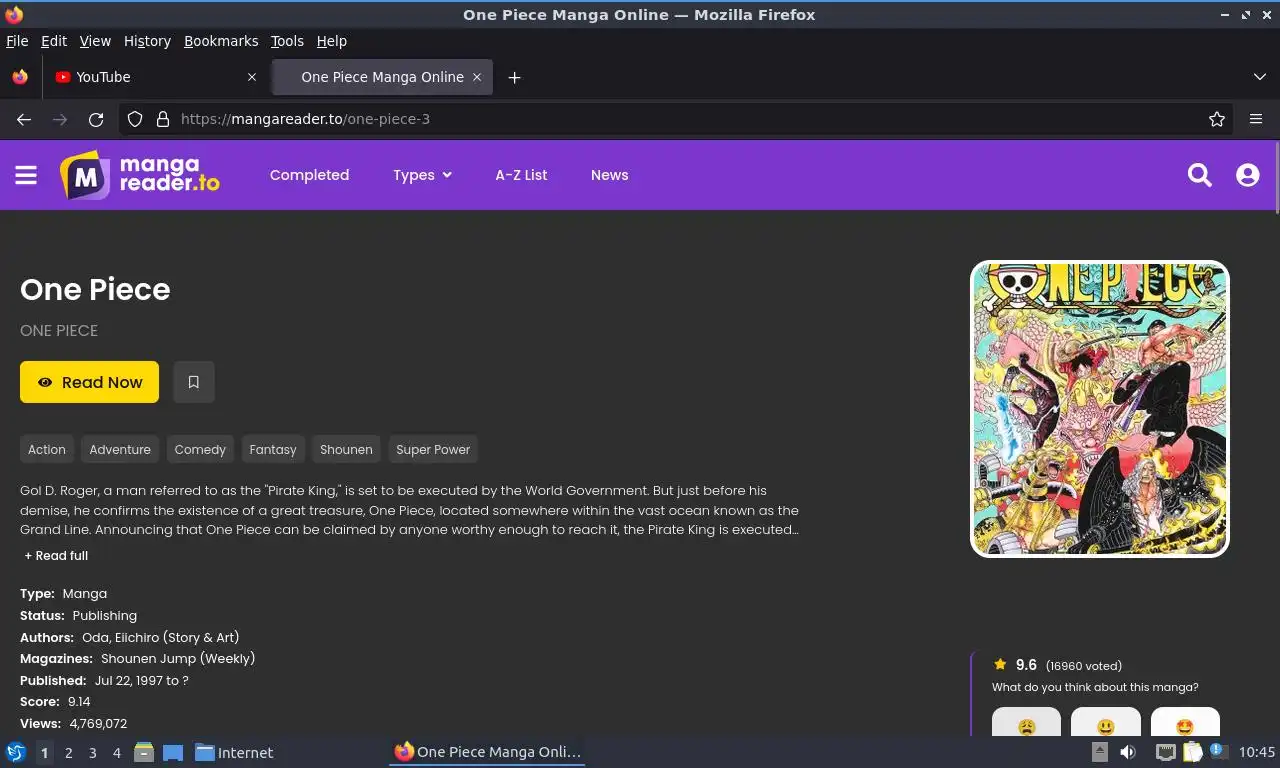The image size is (1280, 768).
Task: Open the clipboard tray icon
Action: 1192,753
